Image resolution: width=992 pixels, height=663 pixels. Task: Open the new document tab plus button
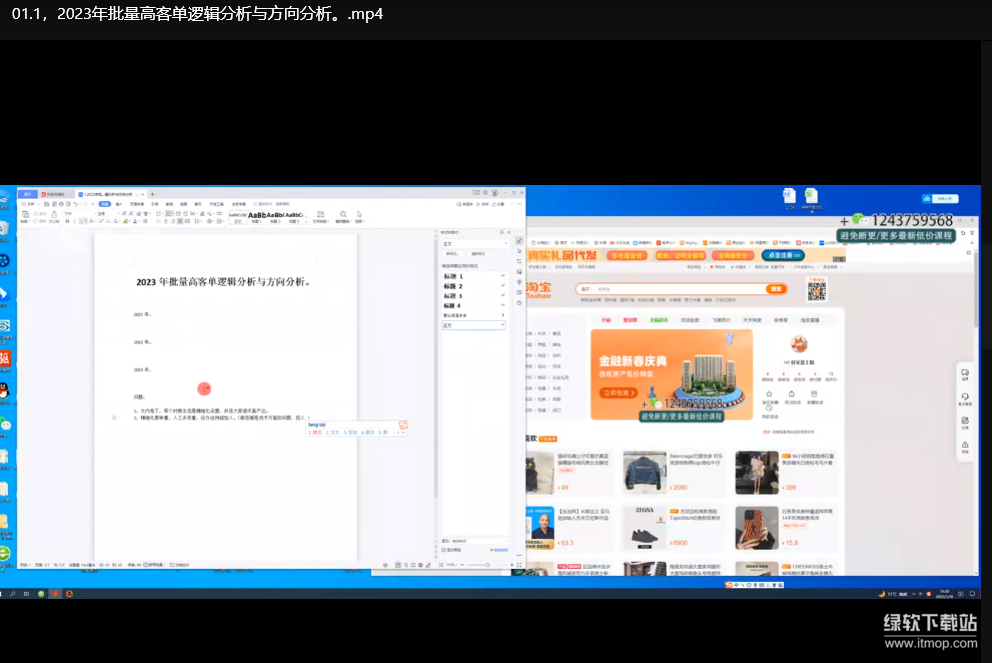pyautogui.click(x=150, y=193)
